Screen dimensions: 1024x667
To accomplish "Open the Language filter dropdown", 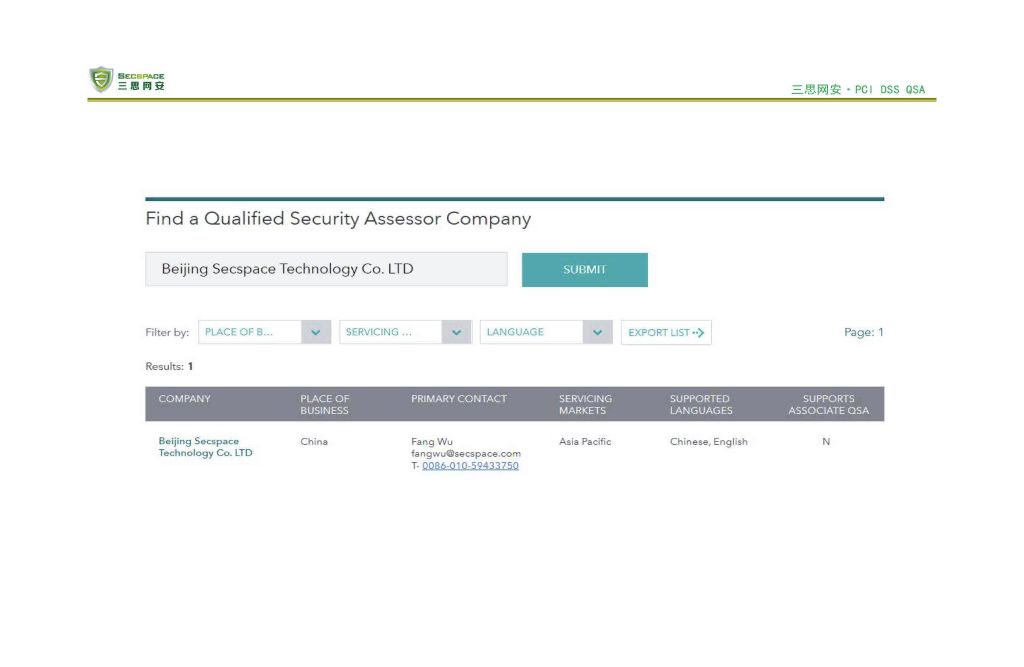I will (546, 332).
